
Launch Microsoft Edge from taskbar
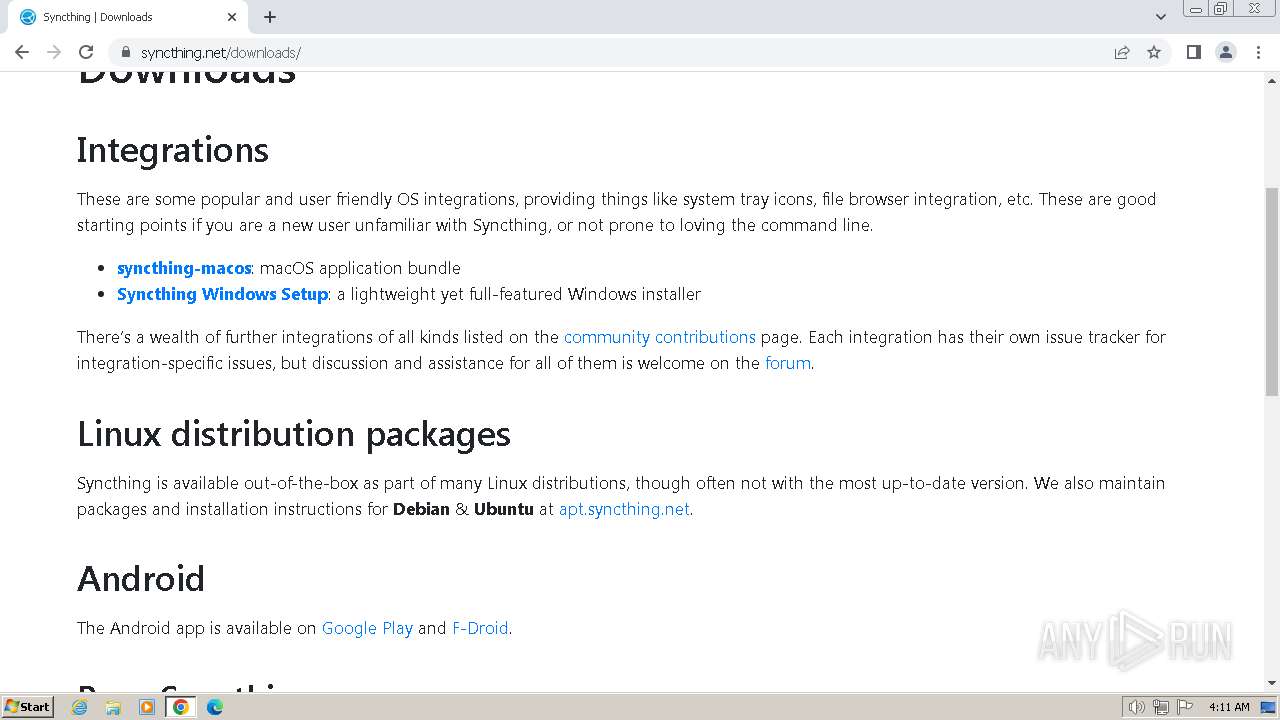pyautogui.click(x=215, y=707)
